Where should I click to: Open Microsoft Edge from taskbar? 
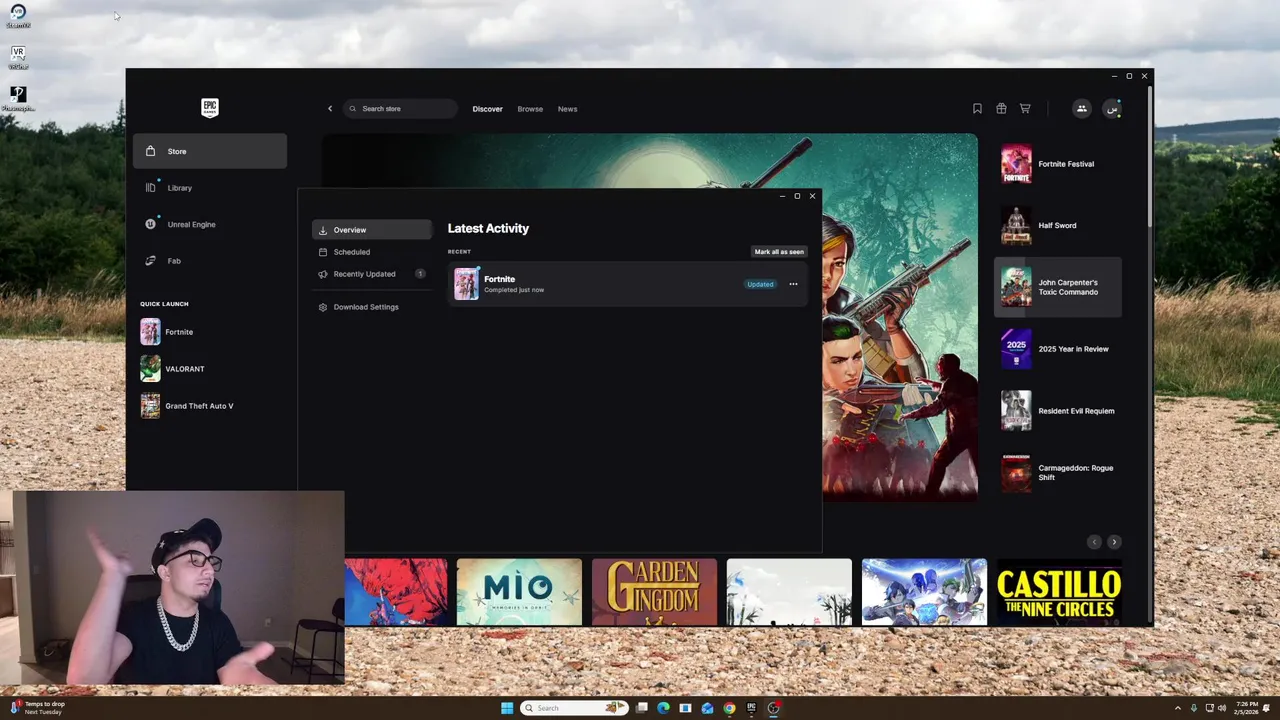coord(663,708)
